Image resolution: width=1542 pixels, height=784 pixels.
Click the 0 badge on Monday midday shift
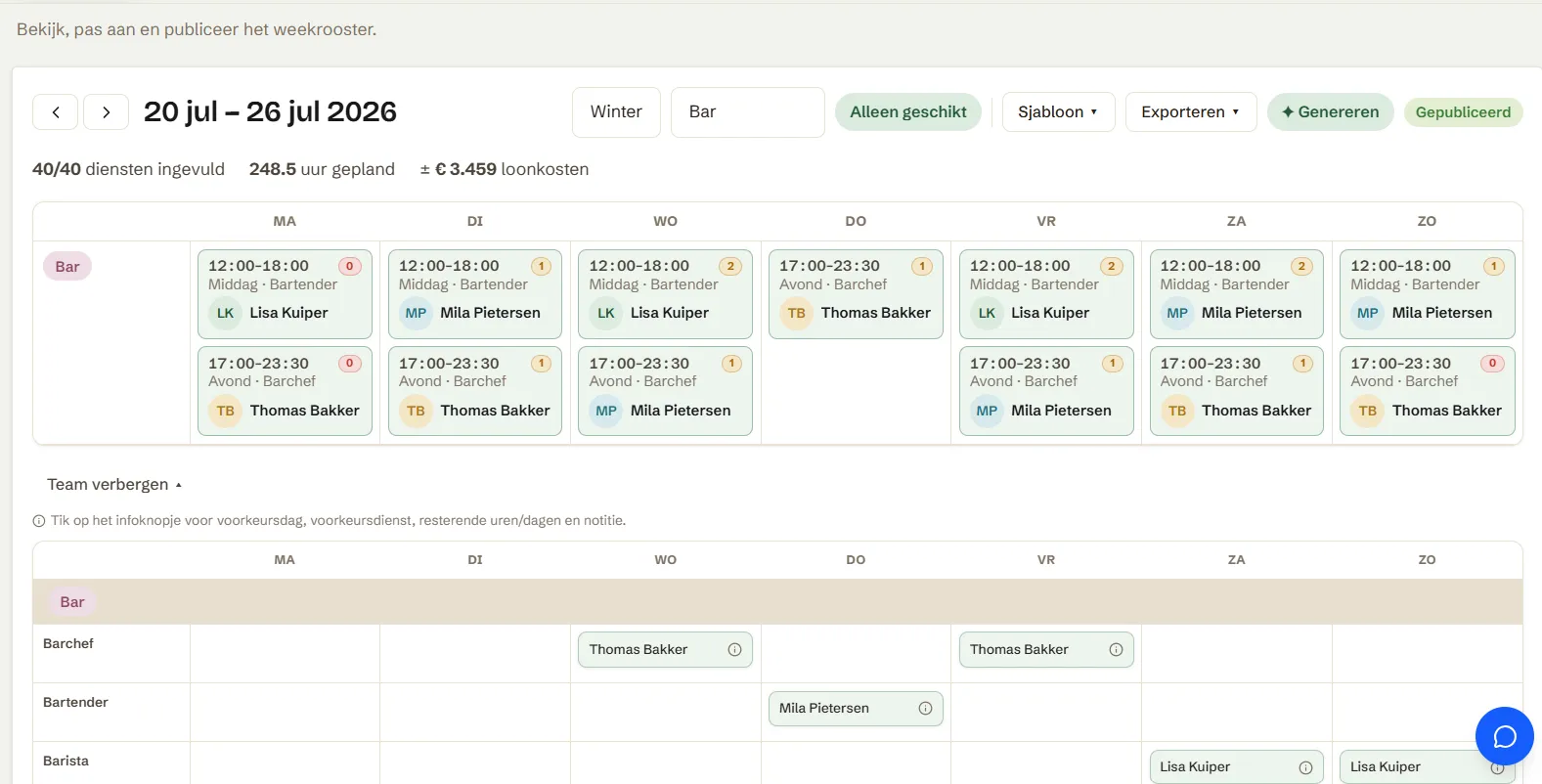(x=350, y=266)
